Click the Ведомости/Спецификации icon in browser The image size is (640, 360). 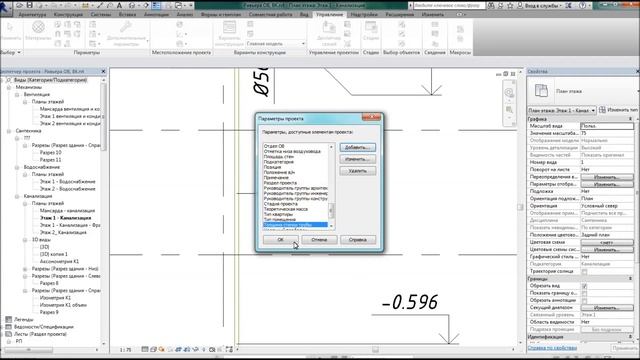click(x=8, y=327)
